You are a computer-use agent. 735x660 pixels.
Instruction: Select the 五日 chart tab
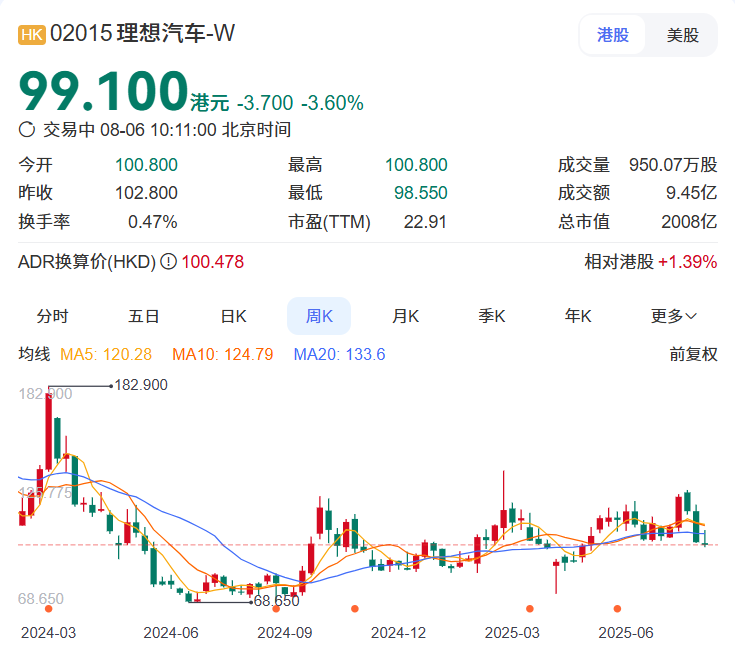(x=143, y=316)
